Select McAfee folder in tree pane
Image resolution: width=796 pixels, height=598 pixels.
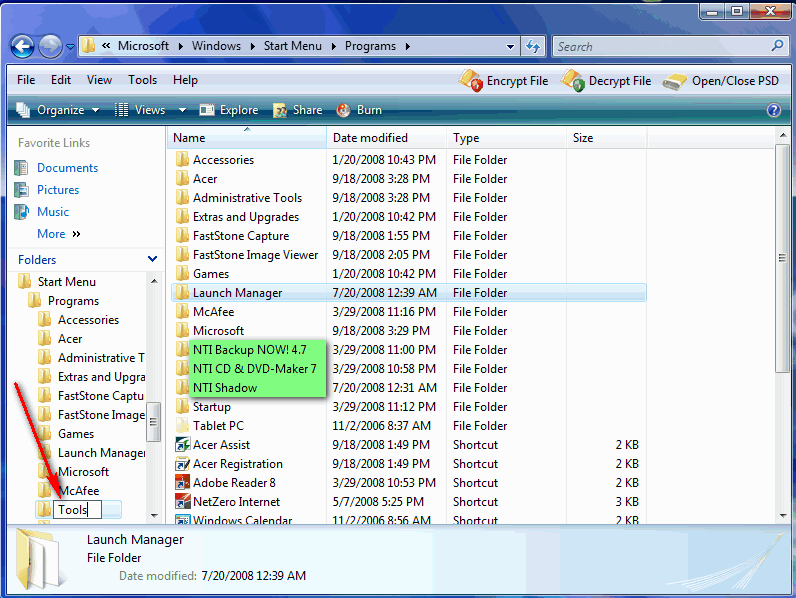(79, 491)
